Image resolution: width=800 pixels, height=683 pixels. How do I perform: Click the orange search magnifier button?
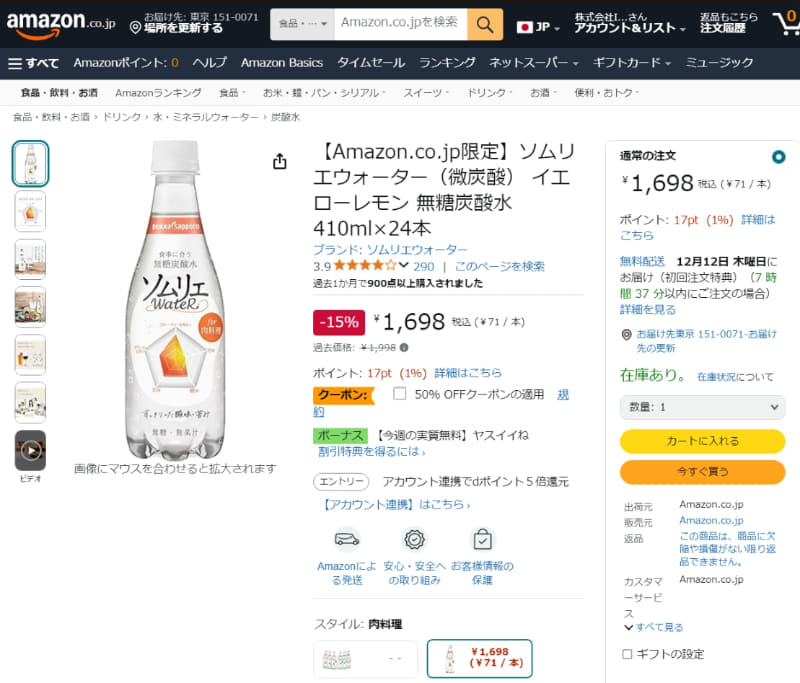[x=485, y=24]
